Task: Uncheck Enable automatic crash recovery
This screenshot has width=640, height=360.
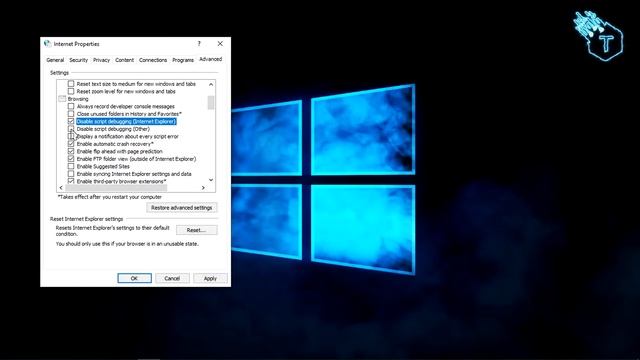Action: pos(71,144)
